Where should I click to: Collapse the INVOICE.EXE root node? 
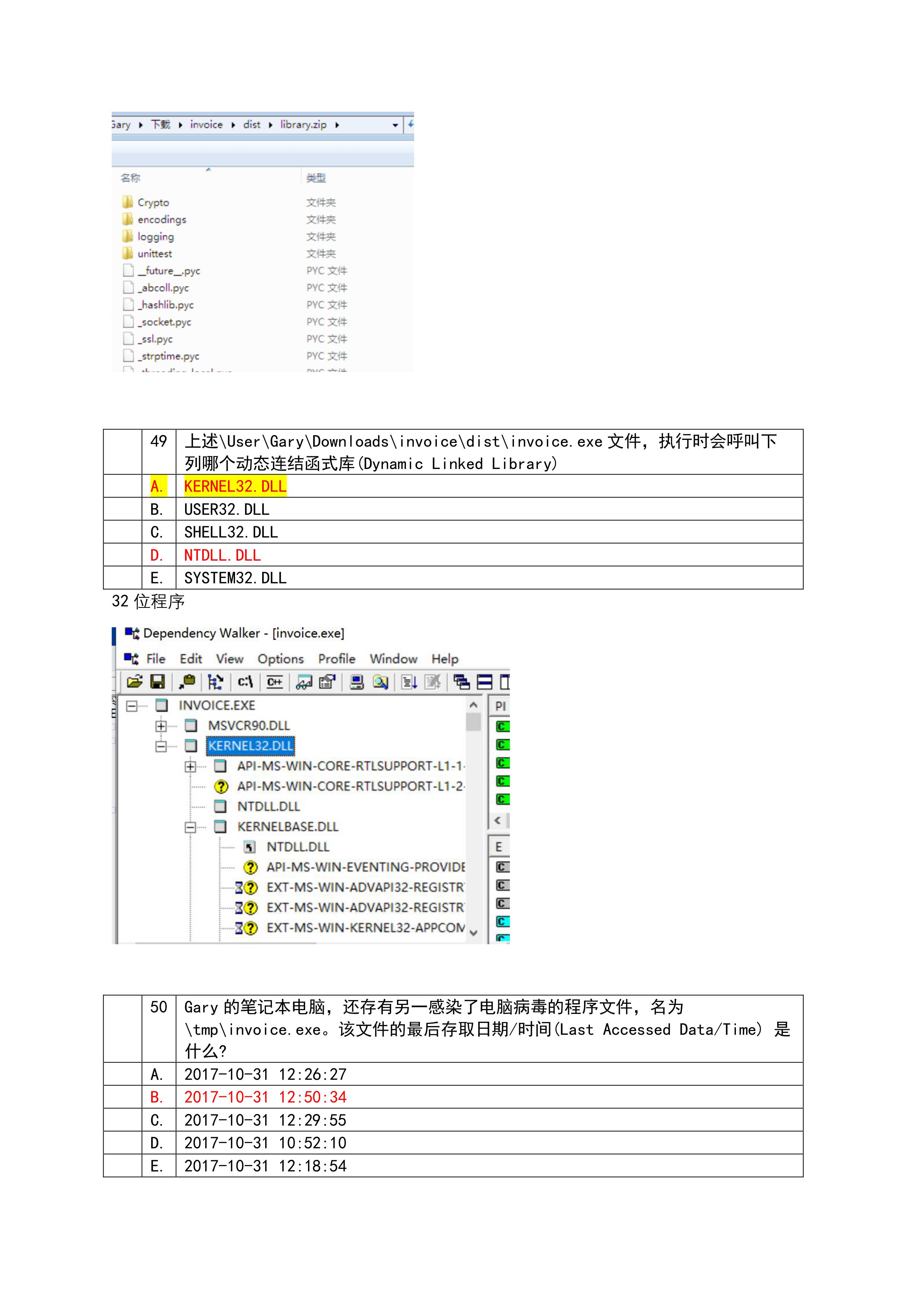click(x=131, y=706)
